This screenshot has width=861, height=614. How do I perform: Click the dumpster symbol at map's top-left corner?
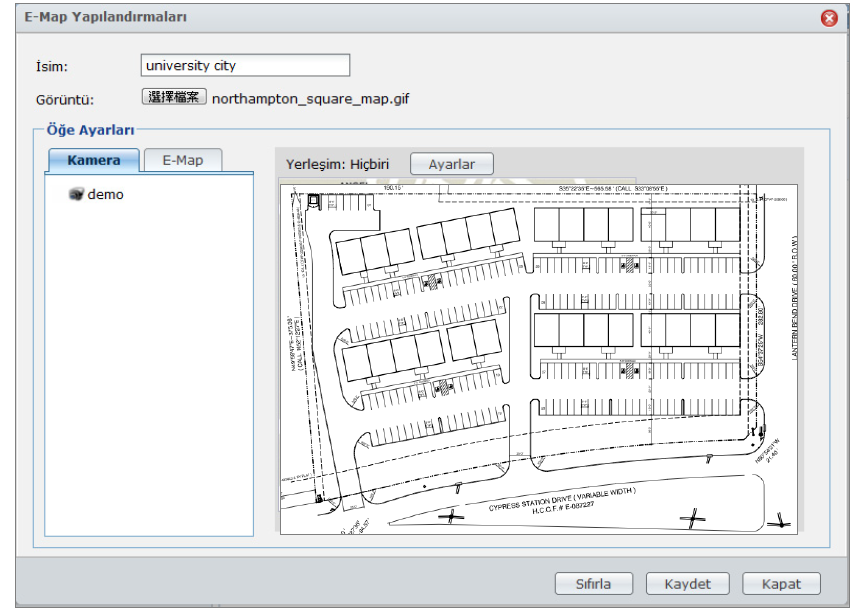tap(315, 201)
